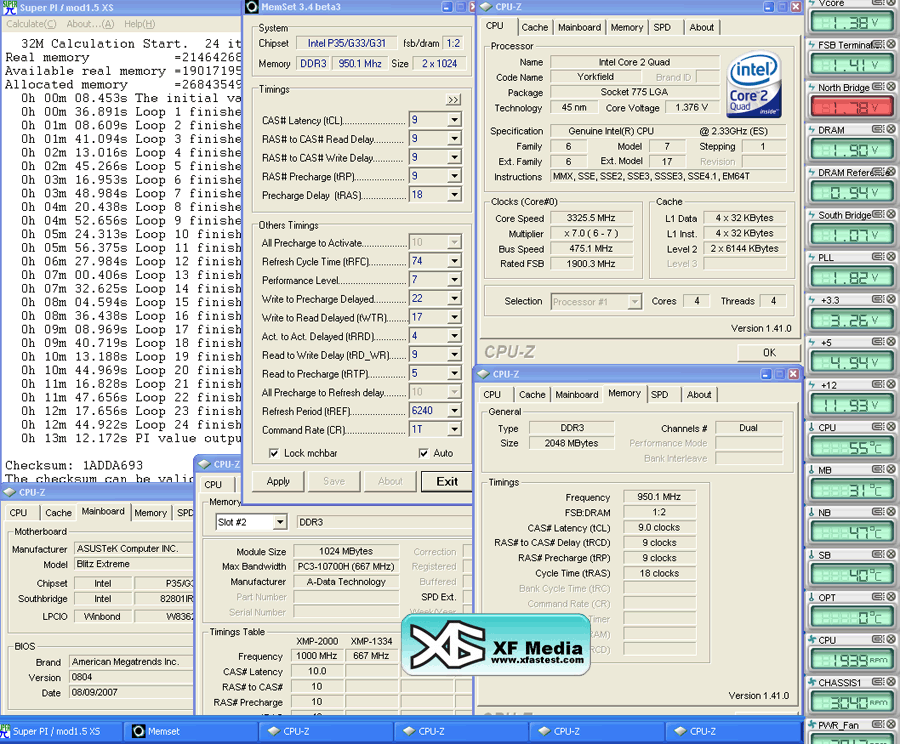Click the Intel Core 2 Quad logo
This screenshot has width=900, height=744.
click(754, 85)
